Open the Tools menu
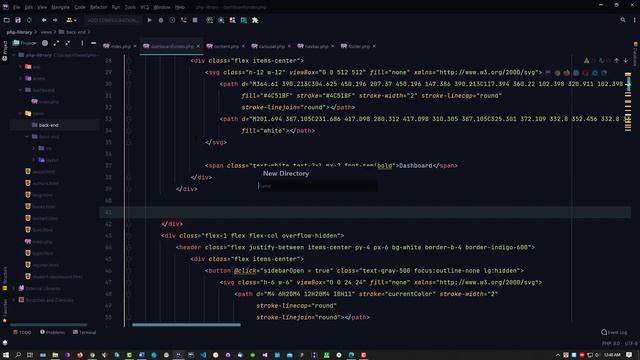640x360 pixels. 130,7
